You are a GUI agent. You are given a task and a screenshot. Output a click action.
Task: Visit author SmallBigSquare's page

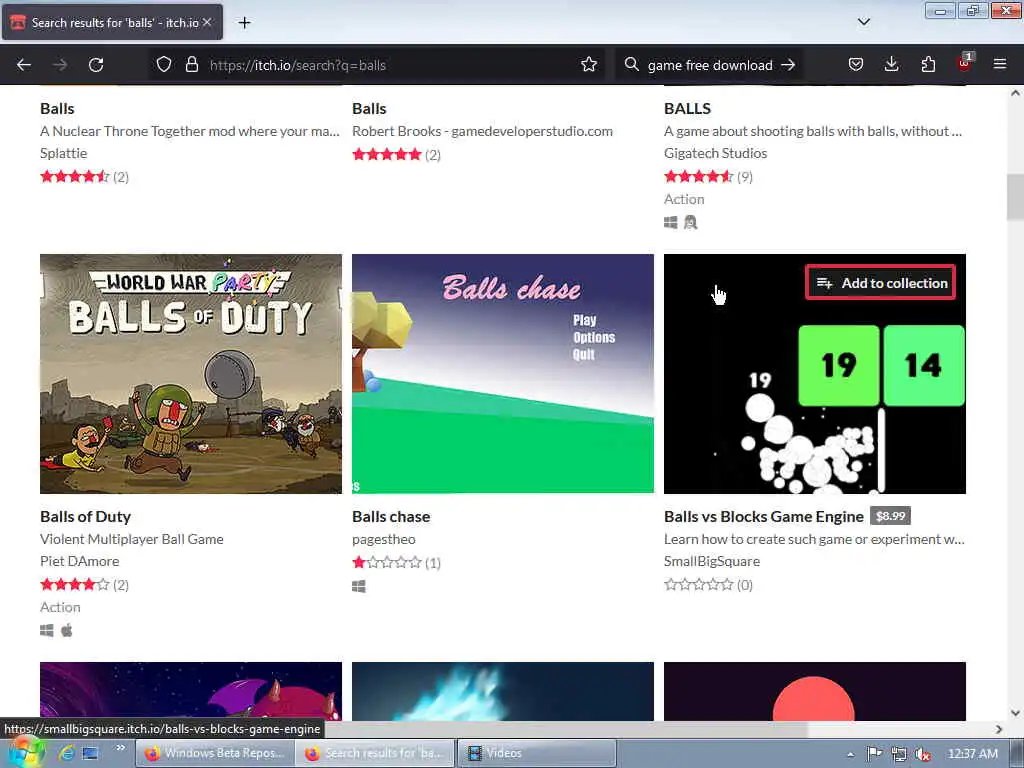(712, 561)
